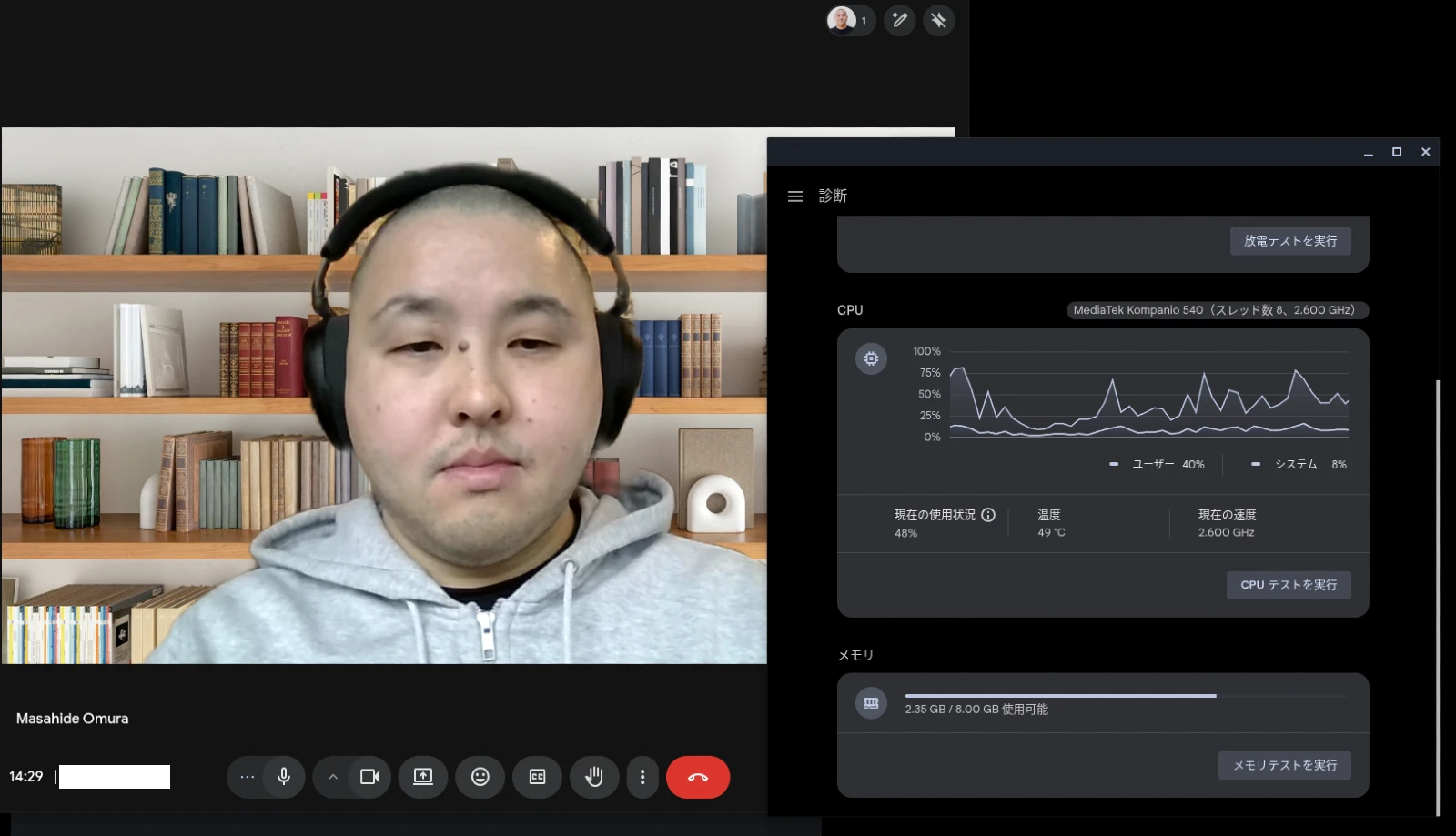The height and width of the screenshot is (836, 1456).
Task: Toggle closed captions on
Action: click(x=537, y=777)
